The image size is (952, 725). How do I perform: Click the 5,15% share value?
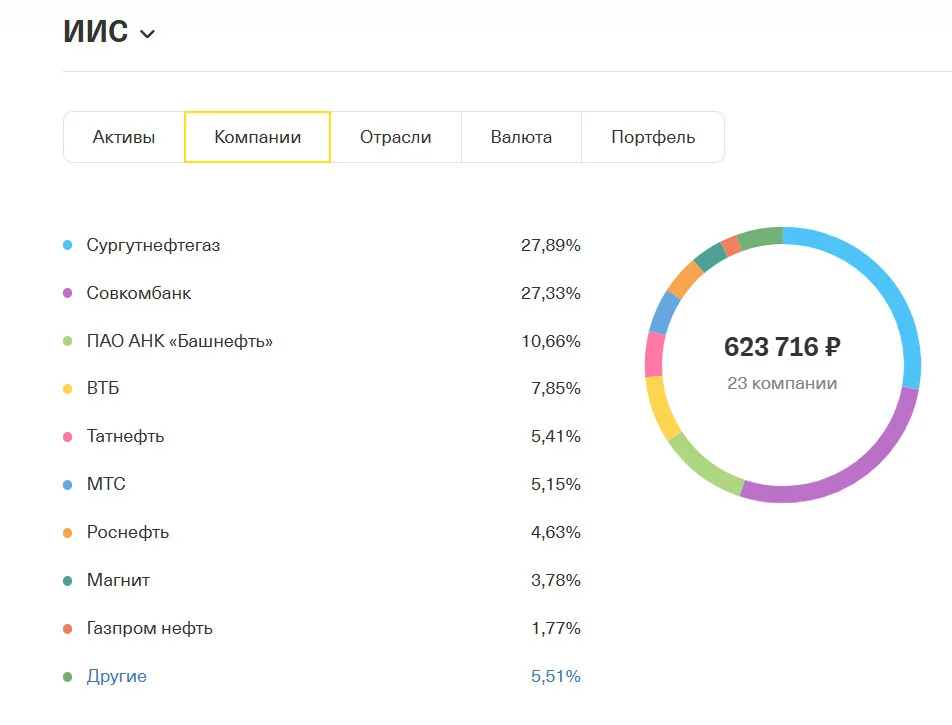pyautogui.click(x=556, y=485)
